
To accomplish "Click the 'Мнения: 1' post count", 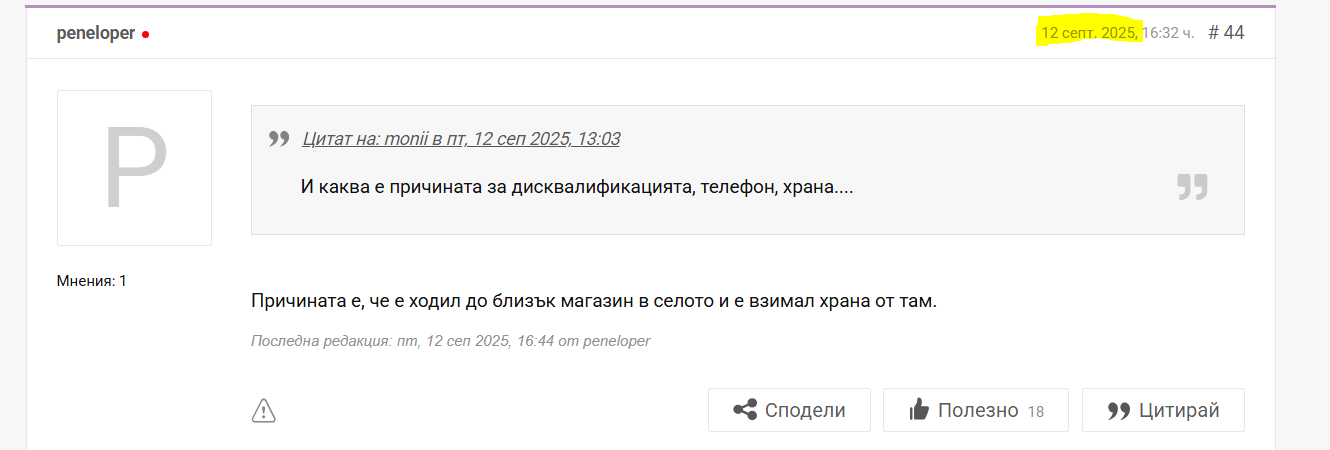I will click(x=92, y=281).
